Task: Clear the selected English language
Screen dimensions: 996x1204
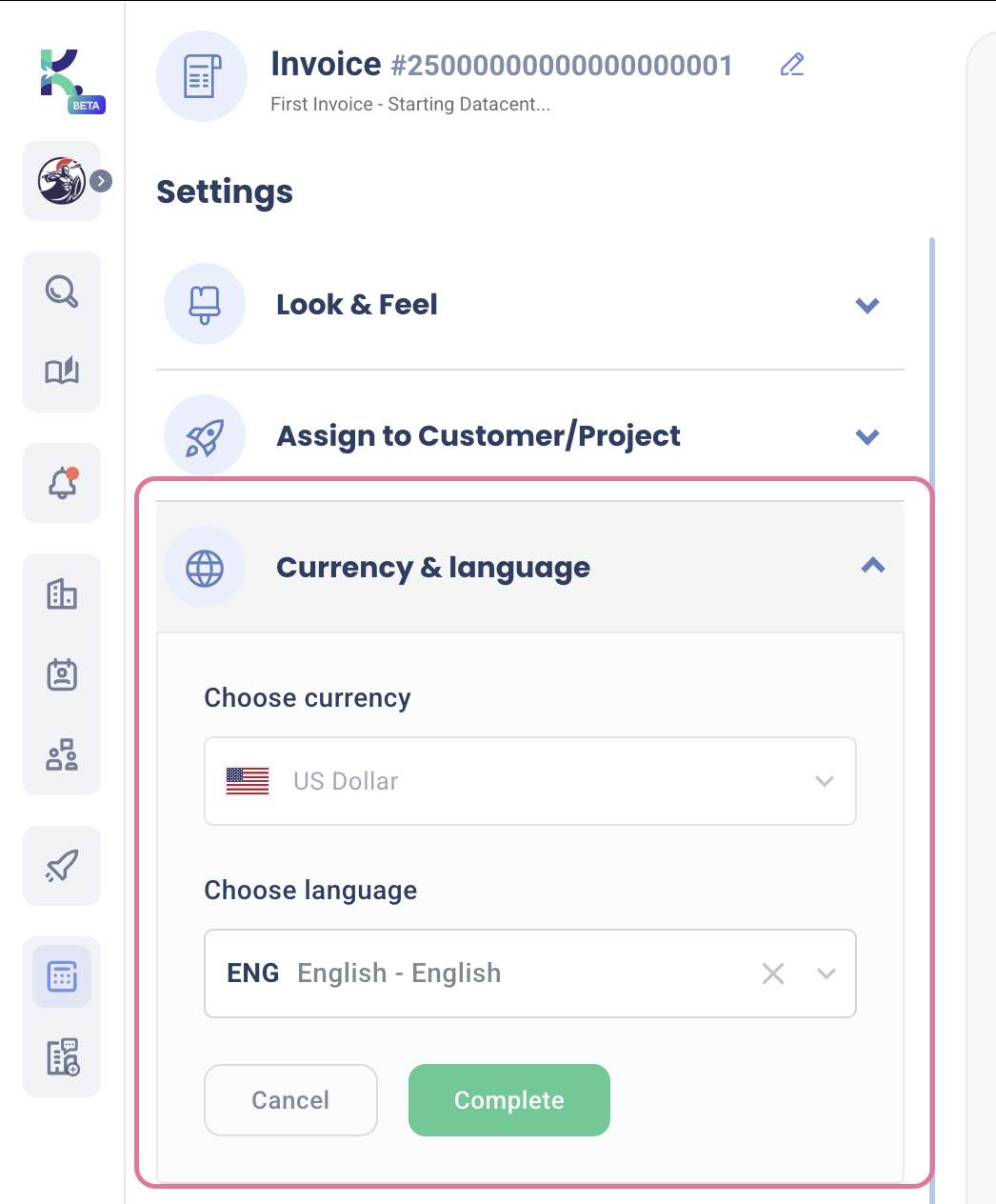Action: [x=772, y=973]
